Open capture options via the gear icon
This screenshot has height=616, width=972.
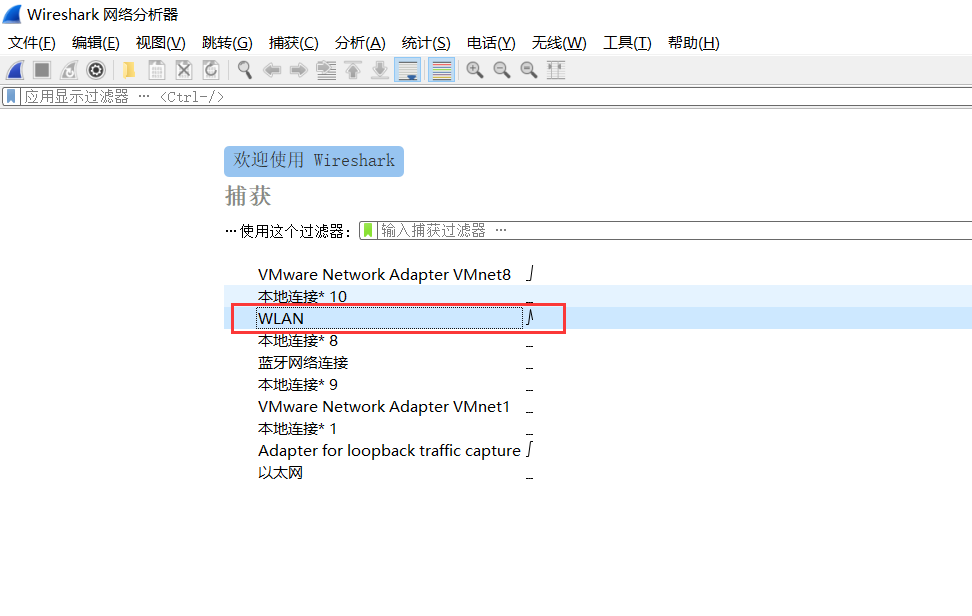click(x=96, y=69)
